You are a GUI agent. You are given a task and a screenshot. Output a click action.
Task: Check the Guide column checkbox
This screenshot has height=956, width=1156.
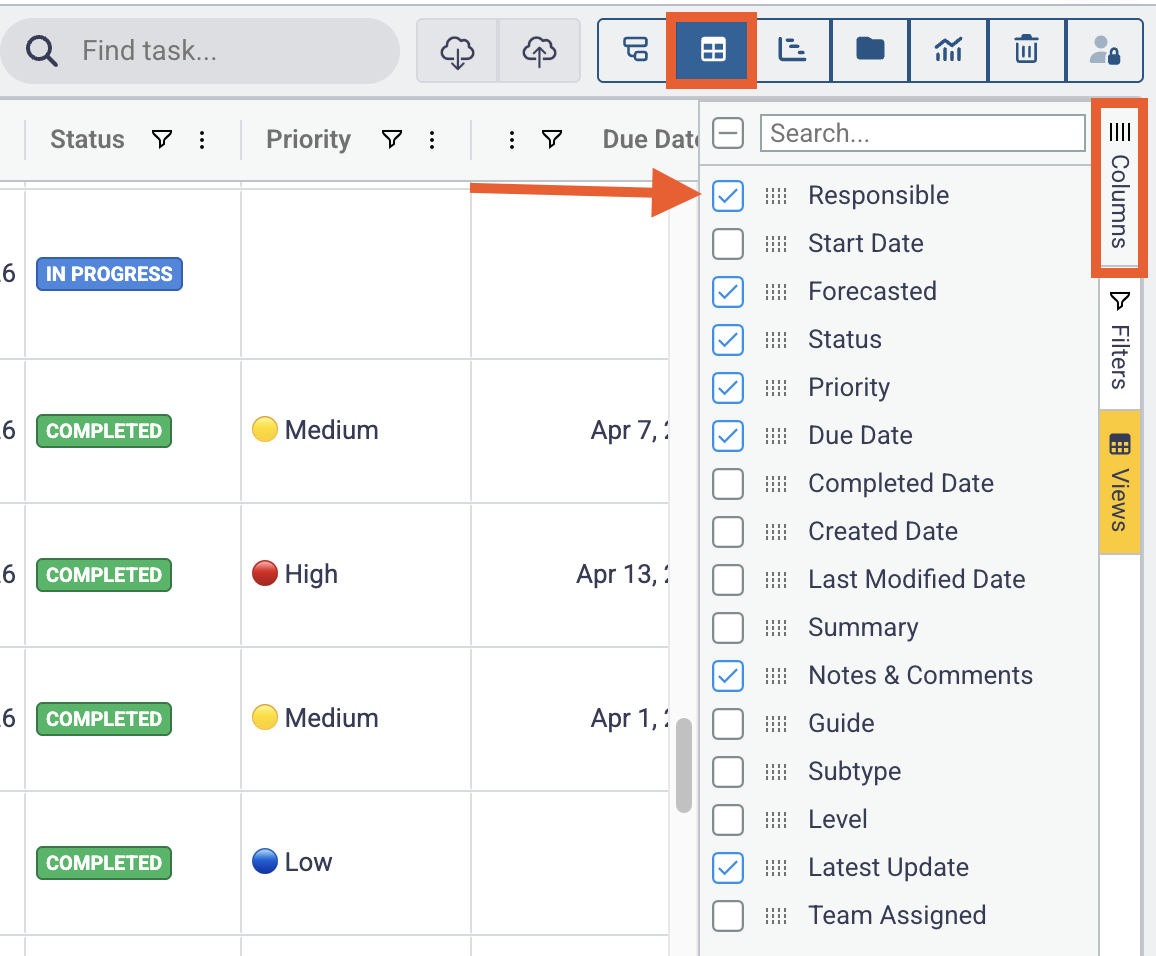click(728, 724)
